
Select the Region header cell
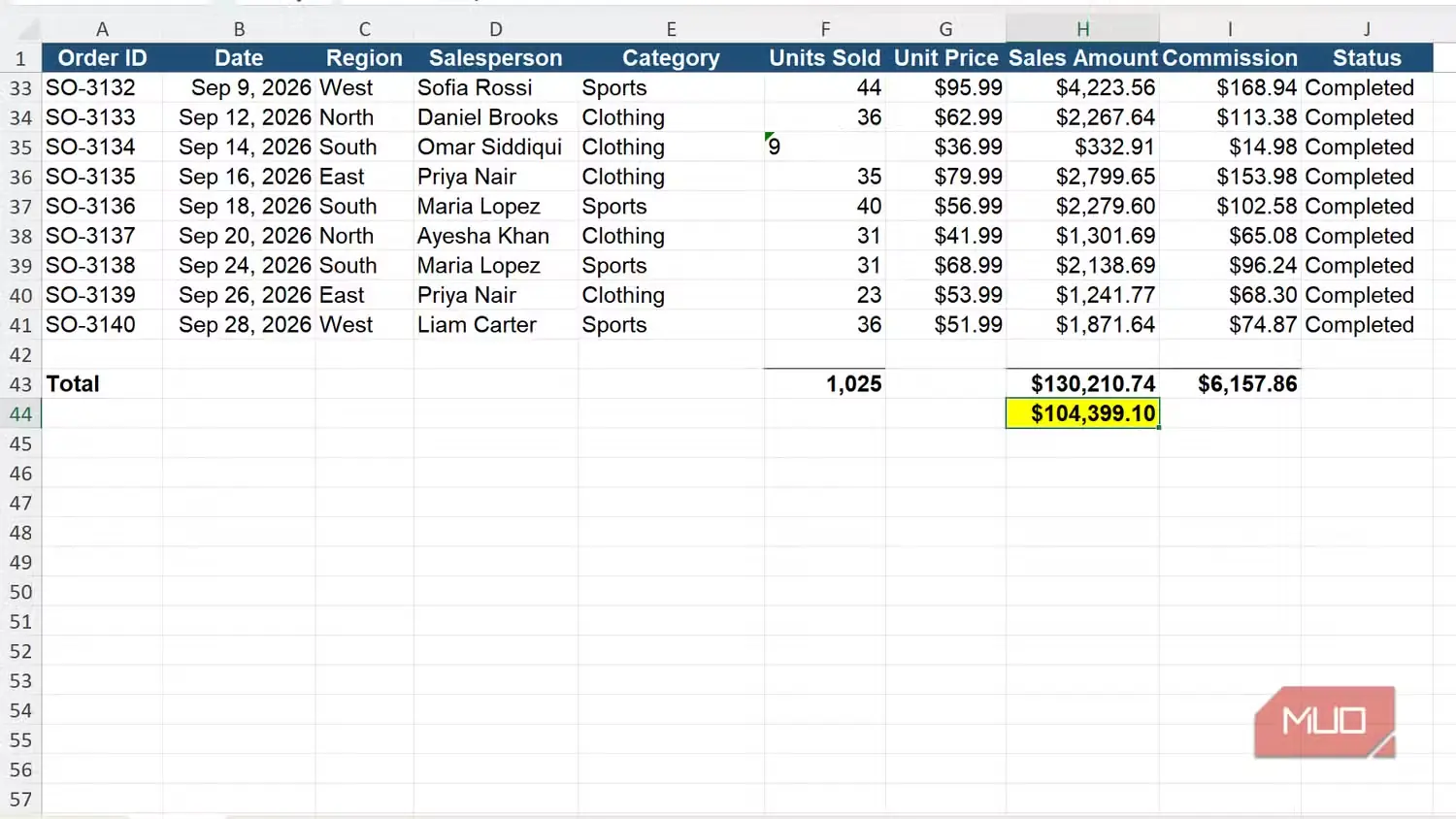point(364,58)
